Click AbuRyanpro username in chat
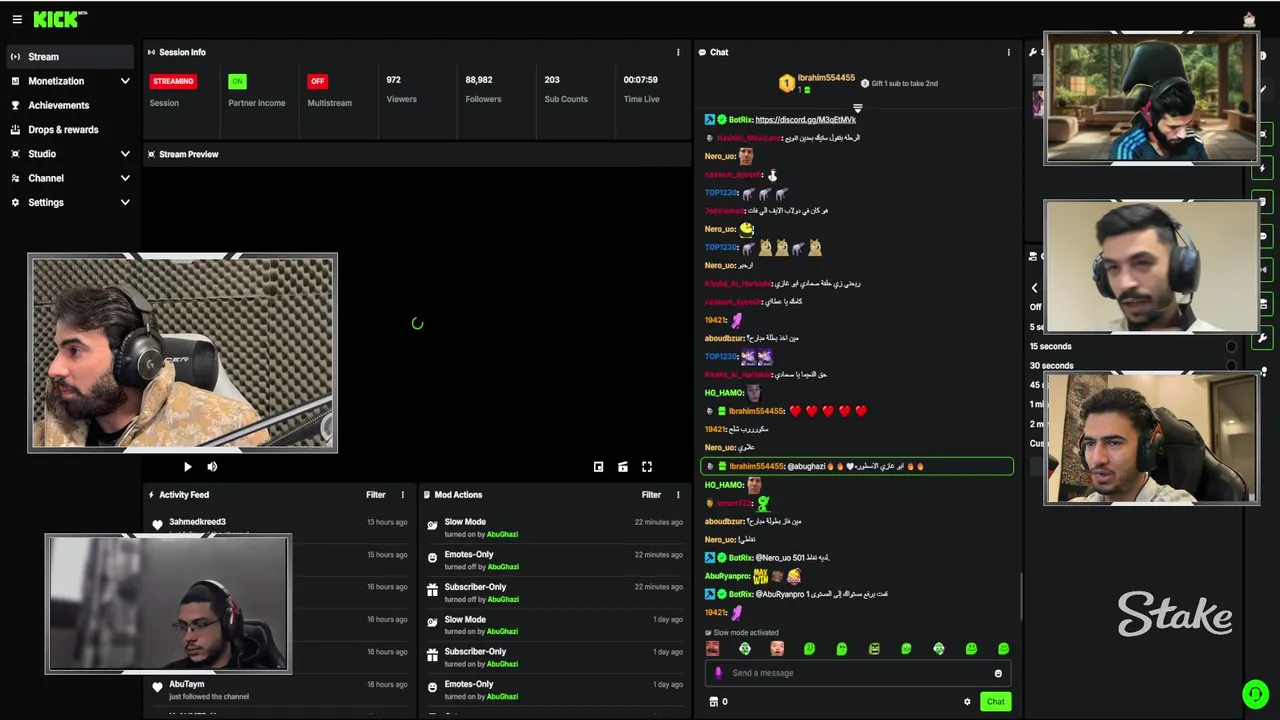 [x=727, y=576]
